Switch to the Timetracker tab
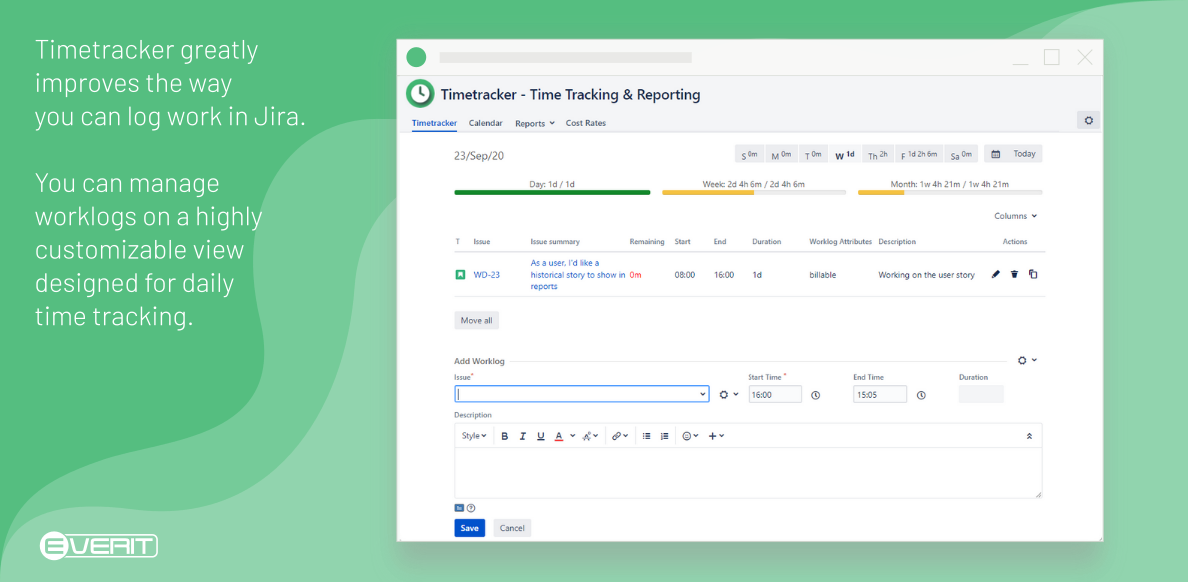The width and height of the screenshot is (1188, 582). (x=434, y=123)
